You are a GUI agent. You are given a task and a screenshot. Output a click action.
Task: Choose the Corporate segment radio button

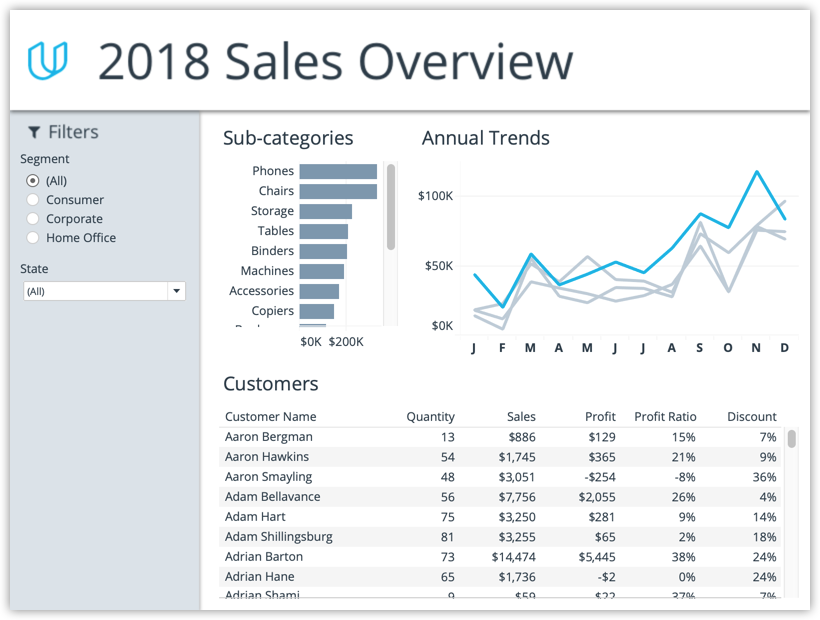pos(33,219)
